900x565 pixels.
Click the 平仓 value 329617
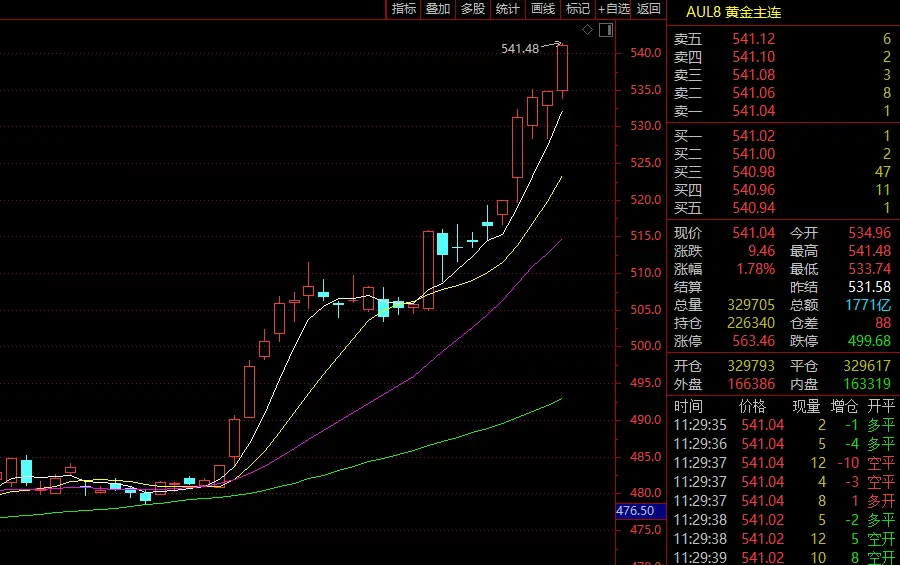[x=867, y=365]
